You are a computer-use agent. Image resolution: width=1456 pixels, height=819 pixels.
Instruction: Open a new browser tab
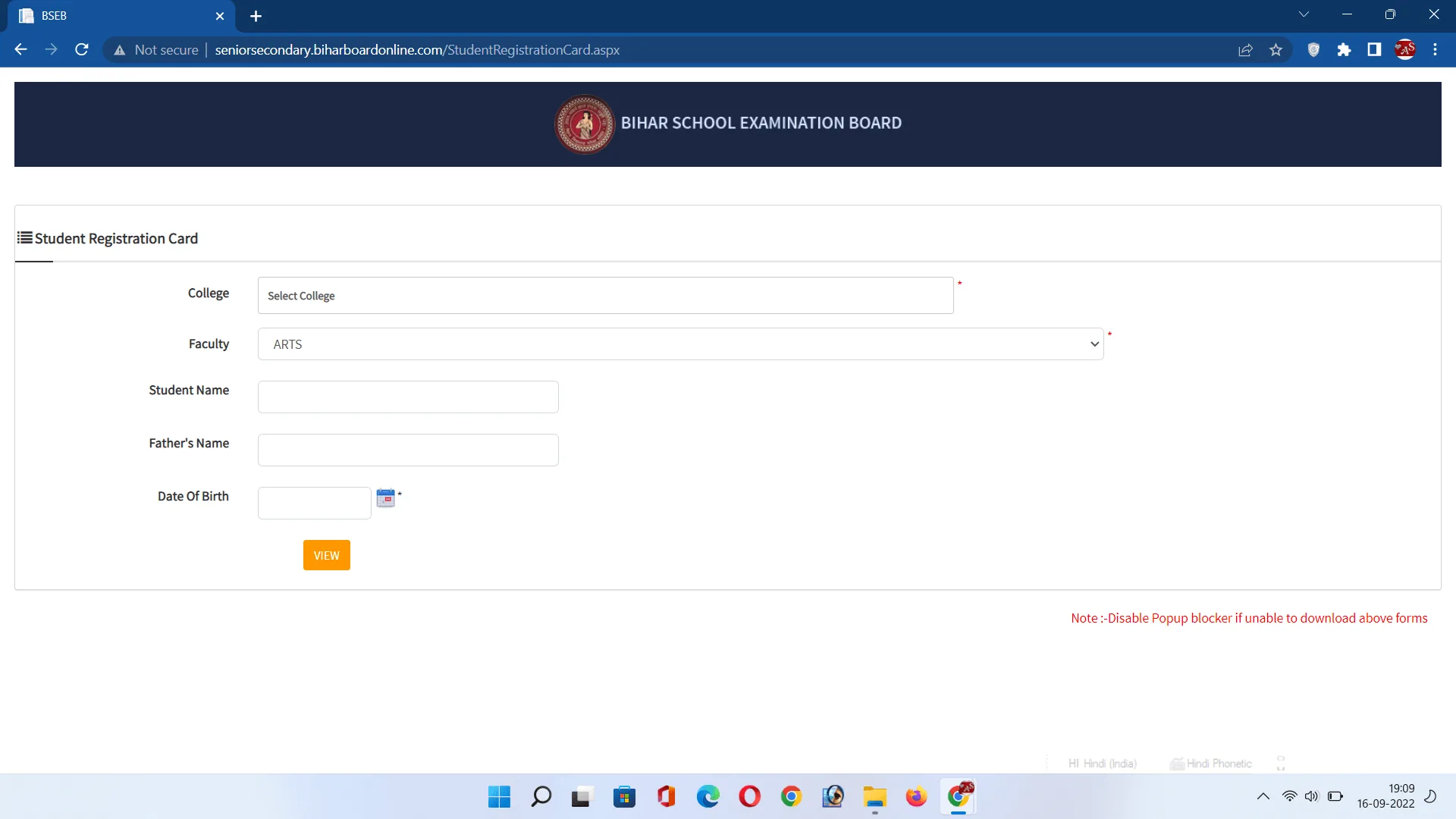click(x=256, y=16)
